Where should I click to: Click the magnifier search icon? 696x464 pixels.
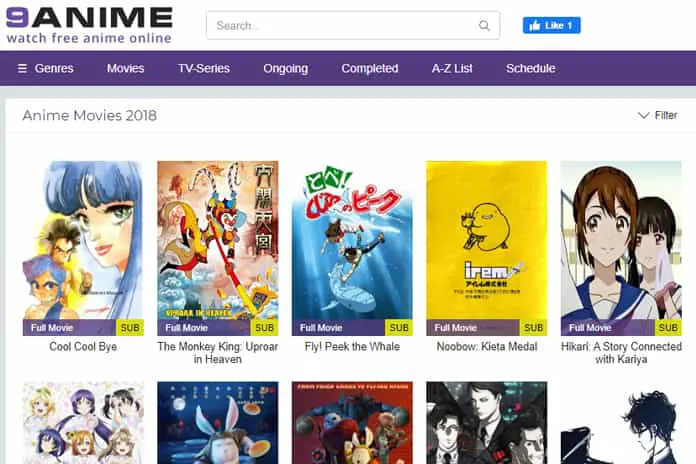(x=484, y=26)
